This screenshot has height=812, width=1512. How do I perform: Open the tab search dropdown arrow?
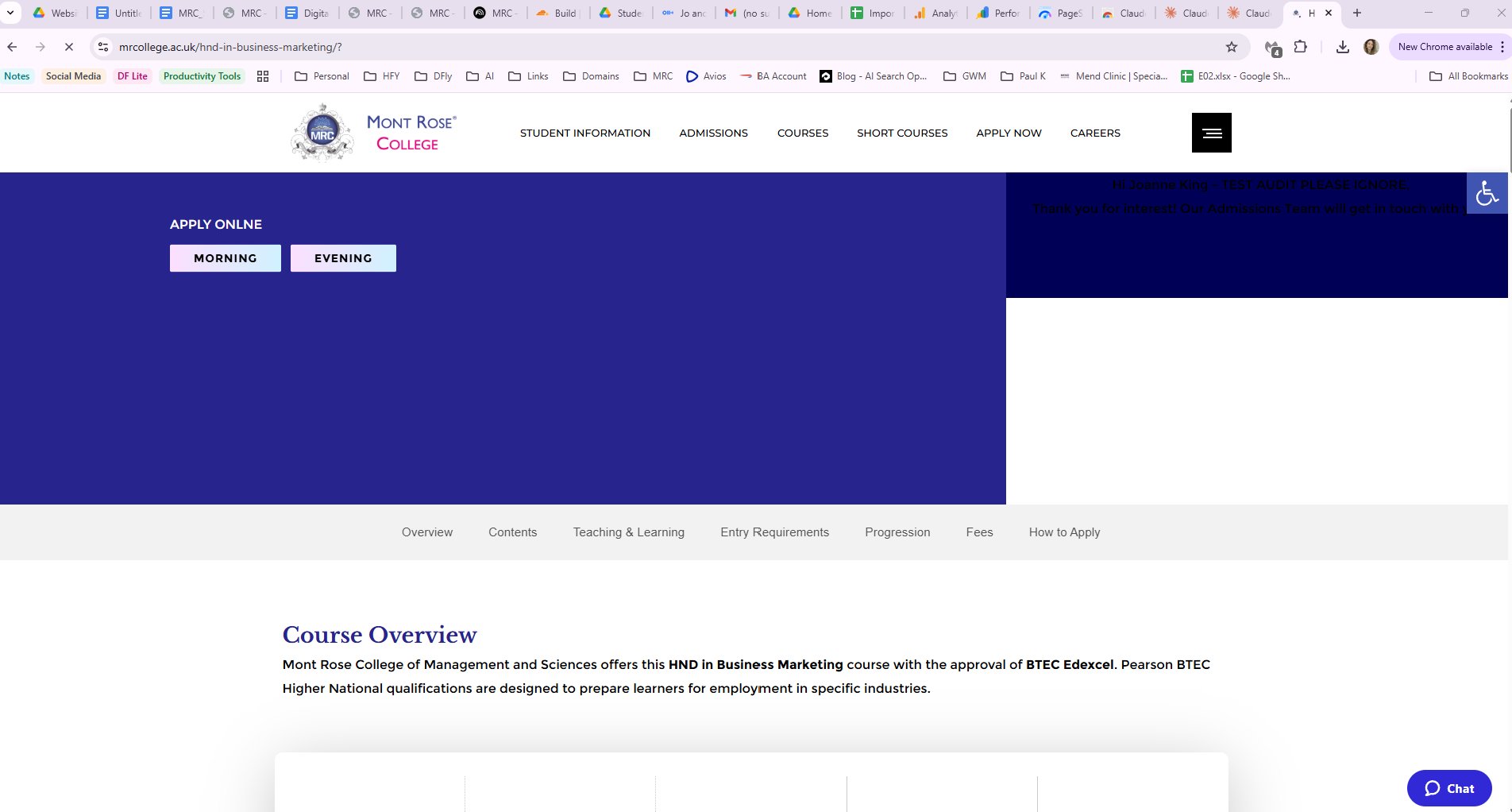pos(9,13)
